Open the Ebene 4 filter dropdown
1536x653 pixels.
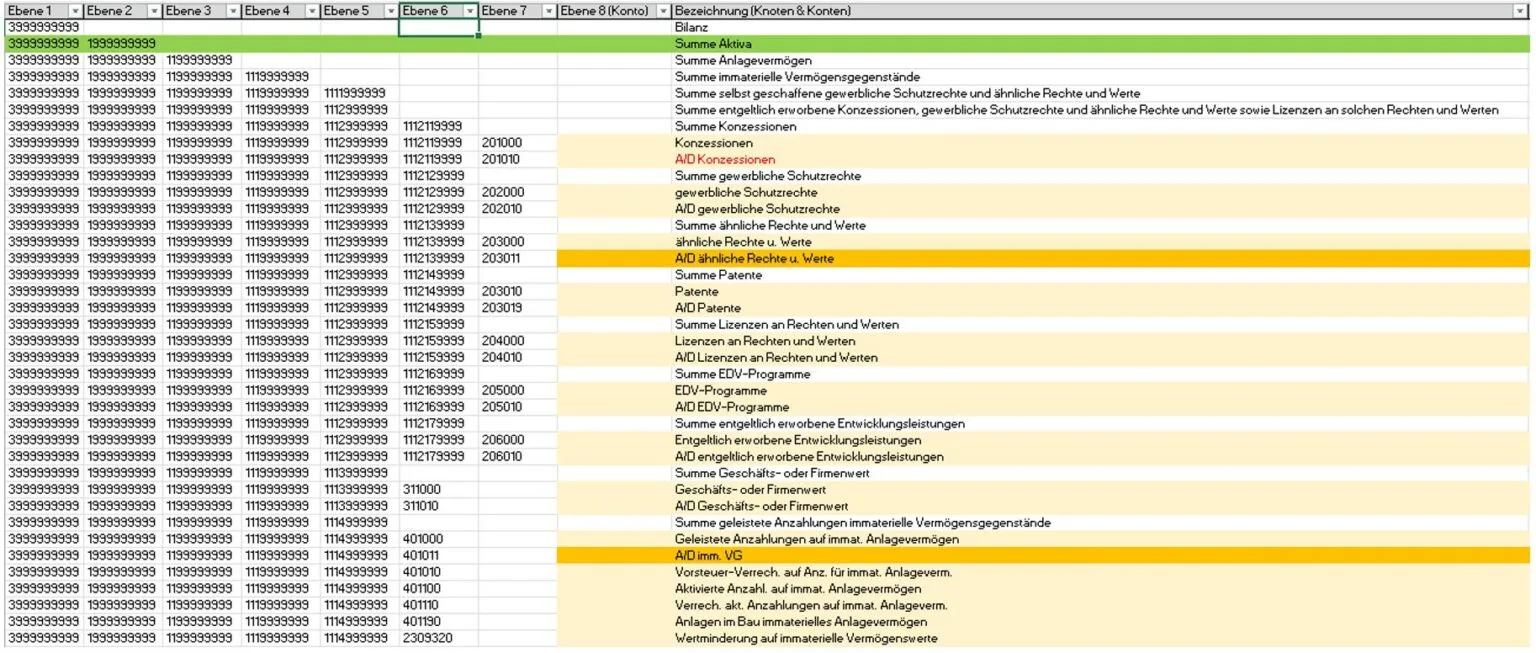[310, 12]
